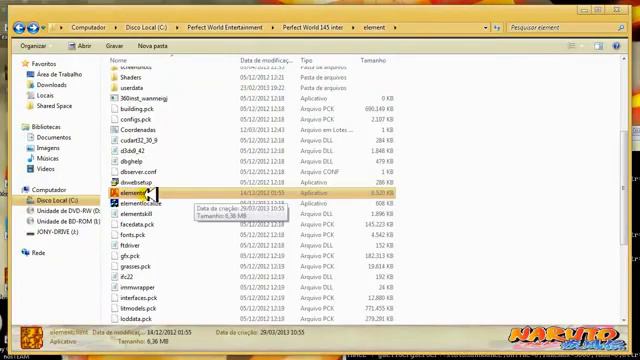Select Bibliotecas in the navigation pane
Screen dimensions: 640x360
click(46, 127)
